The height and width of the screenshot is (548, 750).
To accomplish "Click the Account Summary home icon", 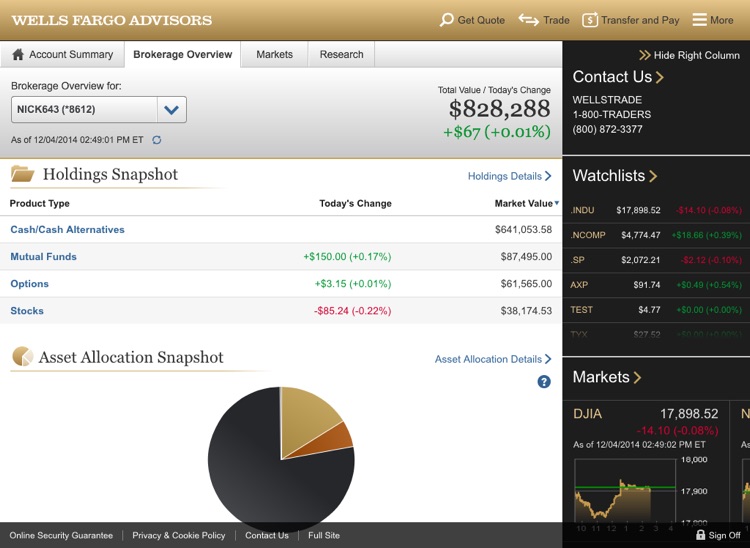I will (x=18, y=54).
